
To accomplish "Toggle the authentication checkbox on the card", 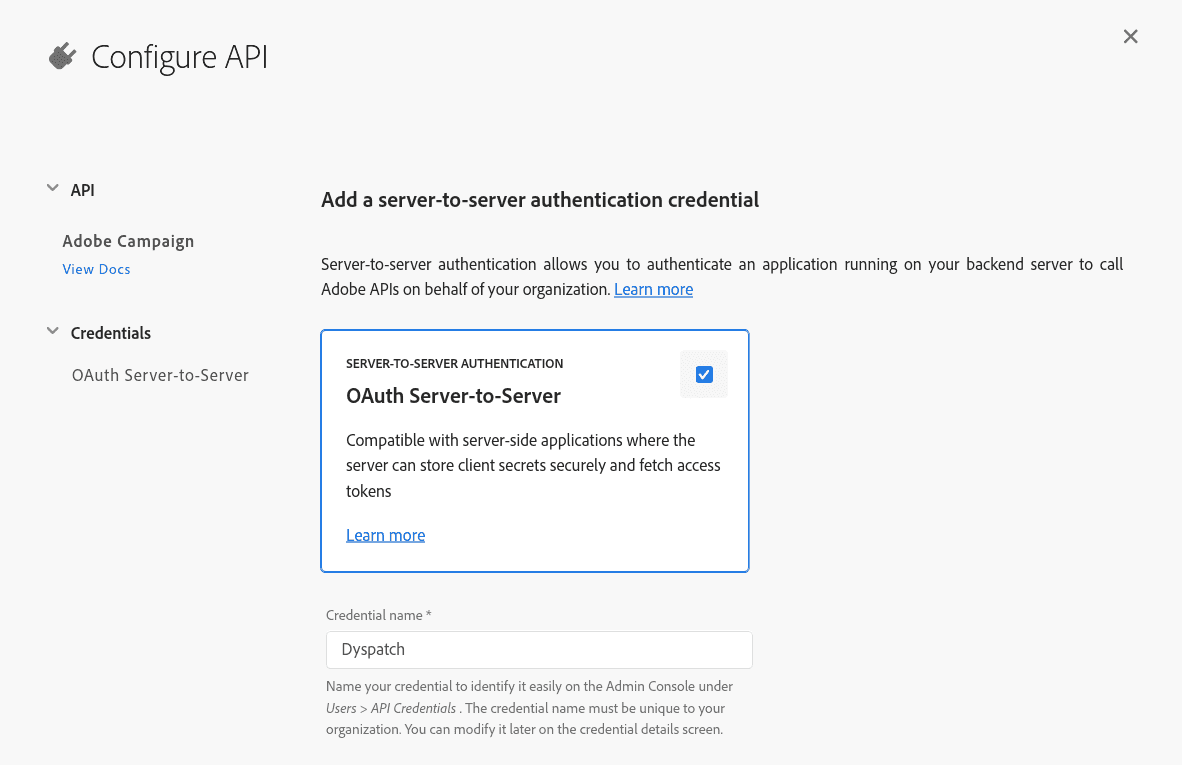I will point(704,373).
